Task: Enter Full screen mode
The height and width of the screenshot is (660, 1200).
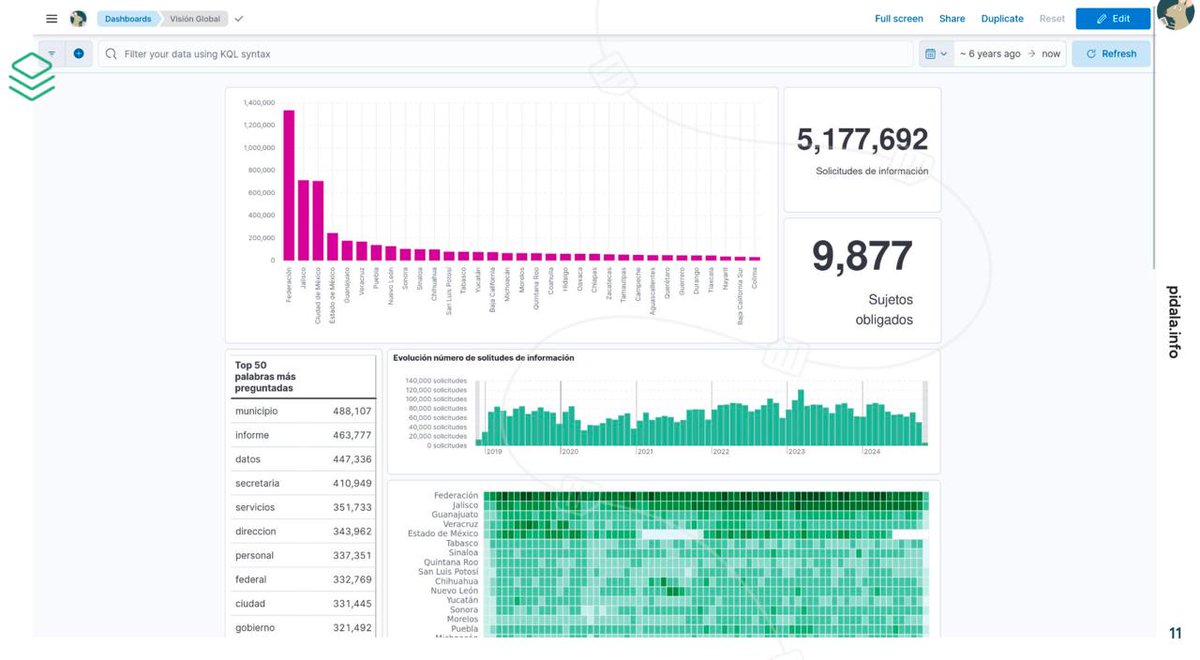Action: [x=899, y=19]
